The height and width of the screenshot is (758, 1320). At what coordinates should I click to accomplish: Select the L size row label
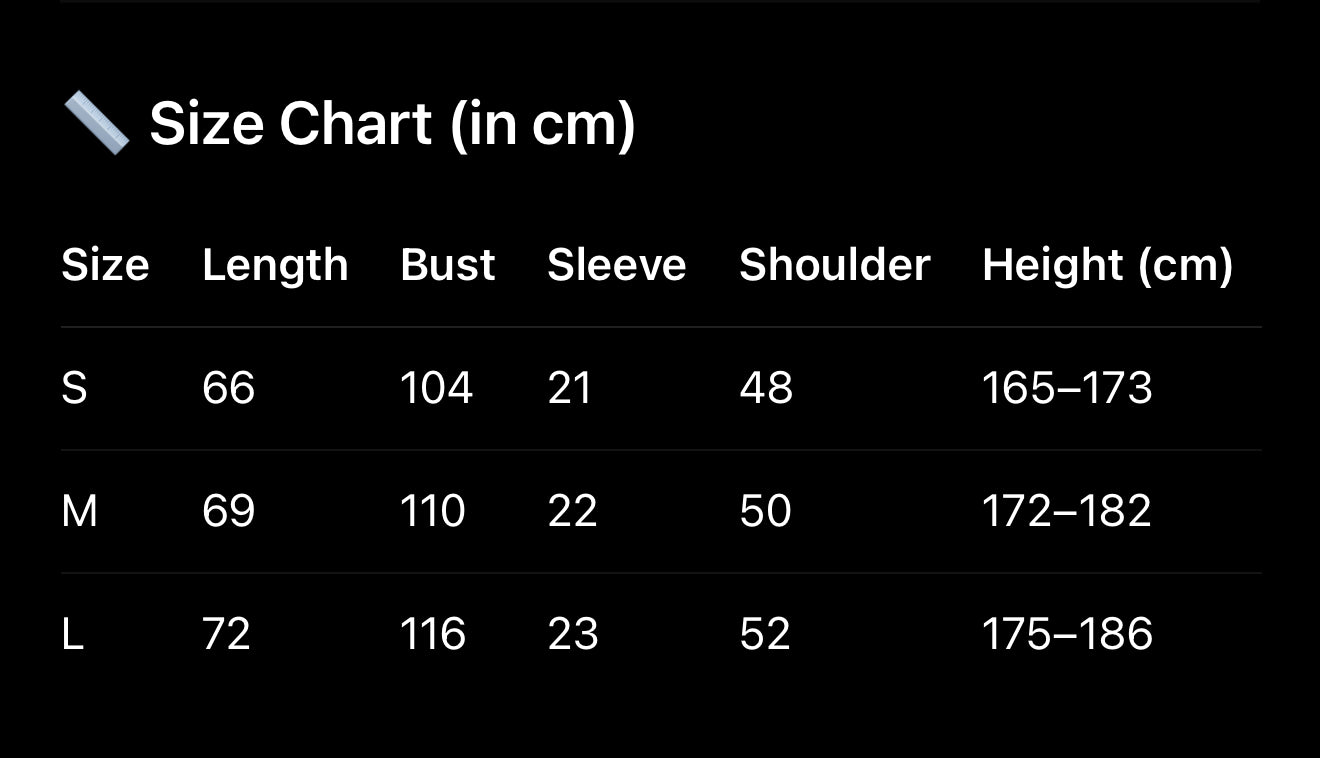click(72, 634)
